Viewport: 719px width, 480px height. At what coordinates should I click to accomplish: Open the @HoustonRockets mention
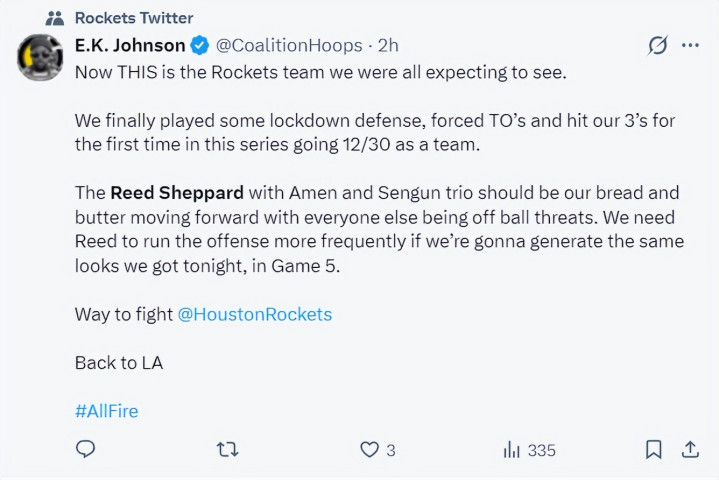tap(254, 314)
